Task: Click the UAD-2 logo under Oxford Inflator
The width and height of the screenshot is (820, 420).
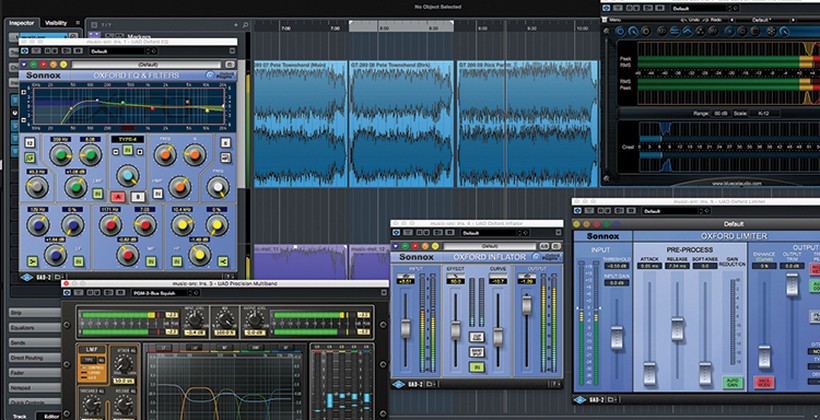Action: [x=409, y=384]
